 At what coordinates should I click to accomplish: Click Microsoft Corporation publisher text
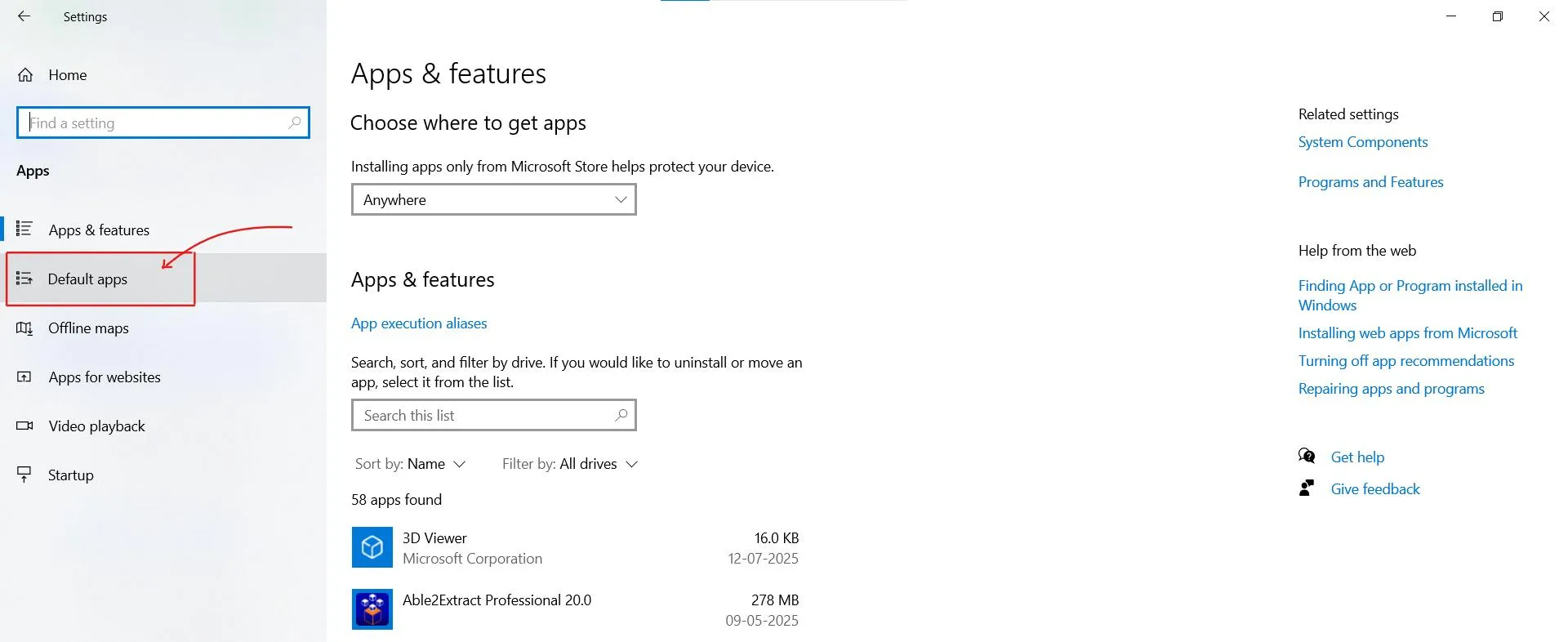pos(472,559)
